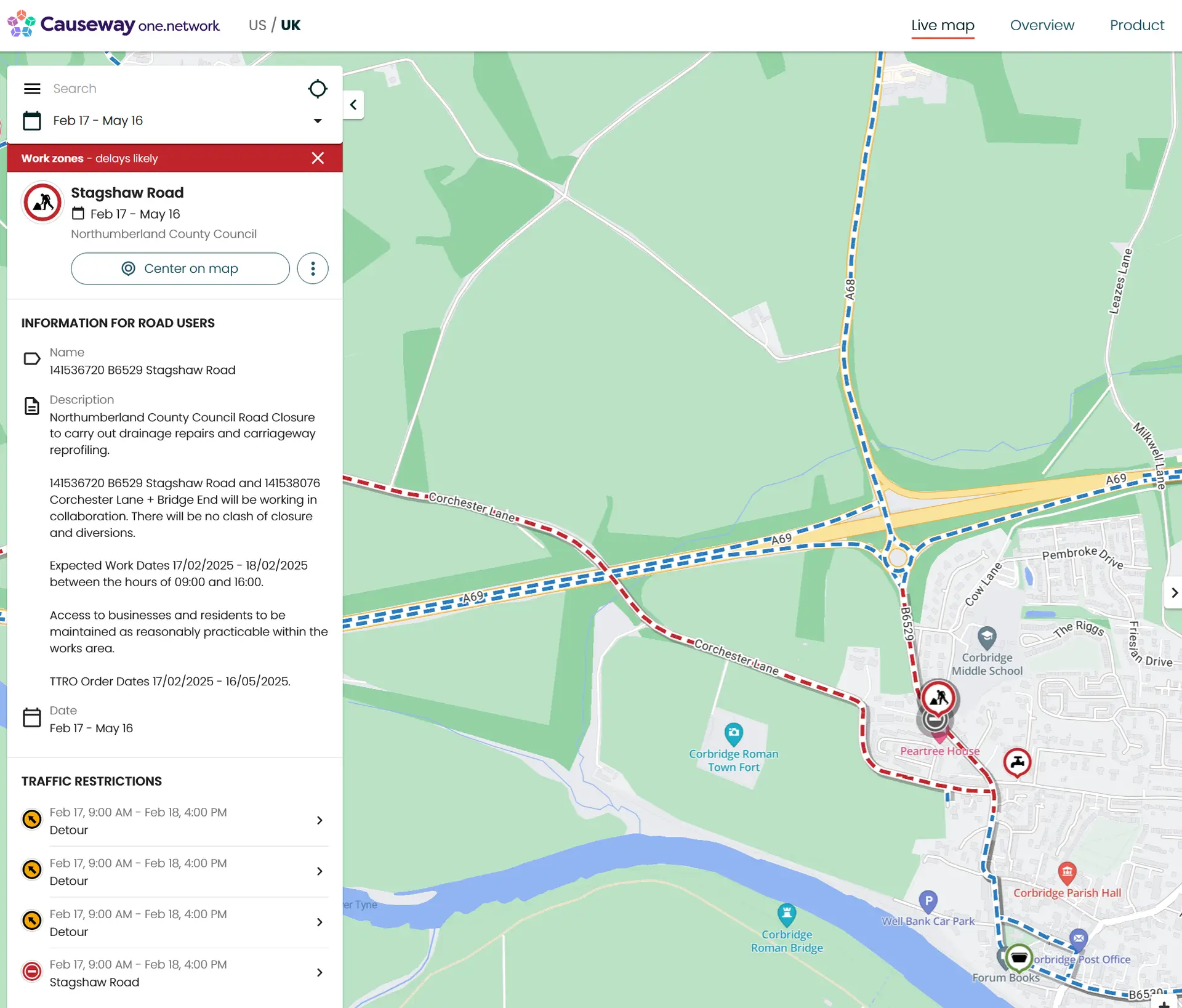Click the locate-me crosshair icon
This screenshot has width=1182, height=1008.
tap(317, 89)
